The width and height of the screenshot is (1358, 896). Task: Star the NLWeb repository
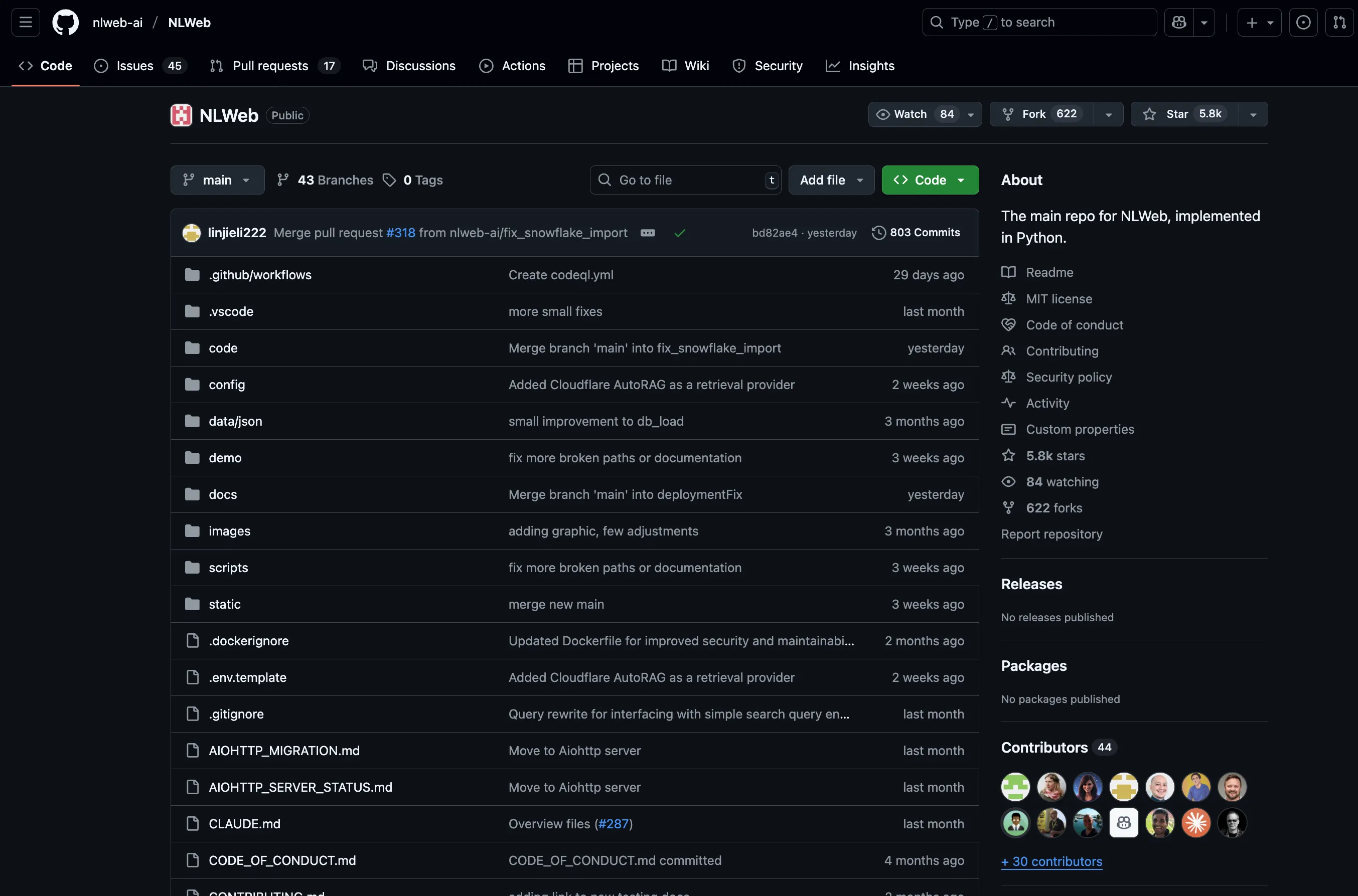(x=1184, y=114)
